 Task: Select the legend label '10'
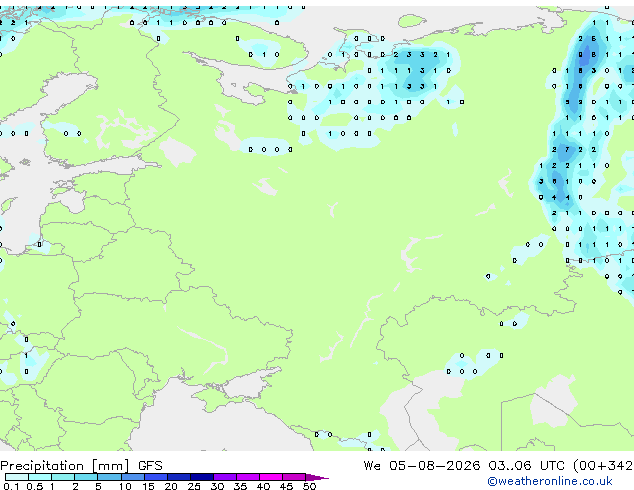coord(125,486)
